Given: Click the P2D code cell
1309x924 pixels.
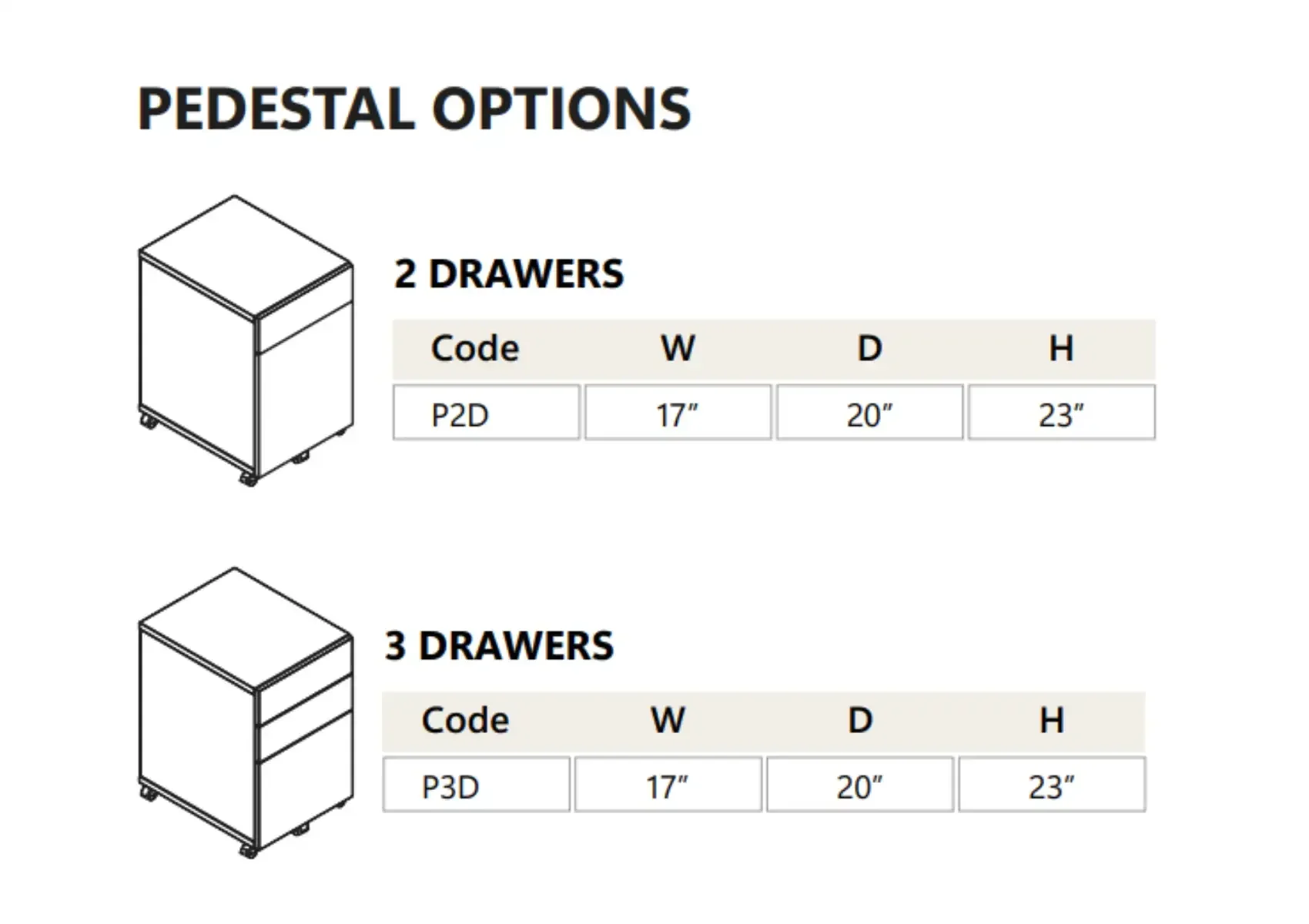Looking at the screenshot, I should click(486, 413).
